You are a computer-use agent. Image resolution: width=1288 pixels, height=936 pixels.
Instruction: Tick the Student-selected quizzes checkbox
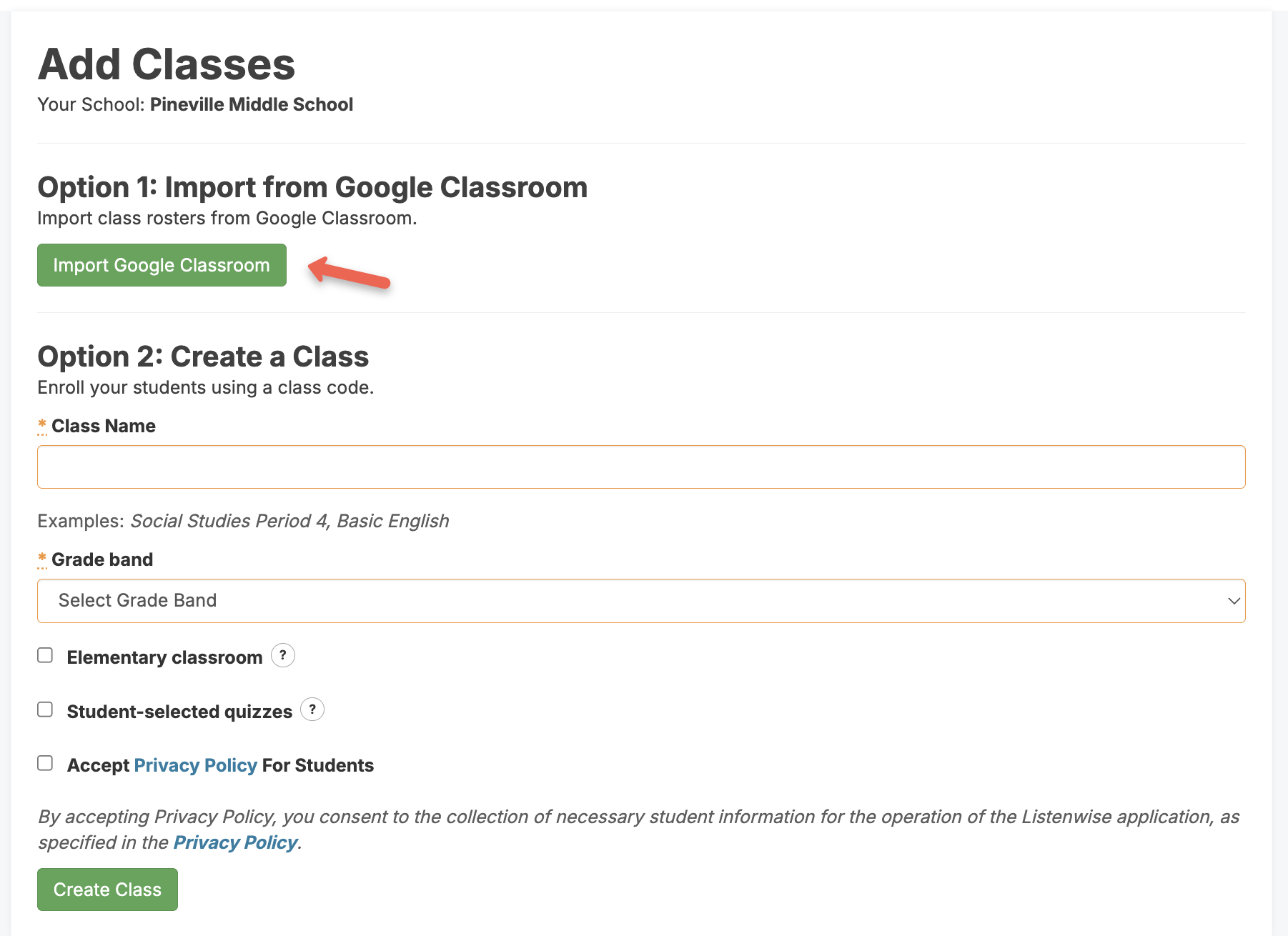click(x=45, y=710)
